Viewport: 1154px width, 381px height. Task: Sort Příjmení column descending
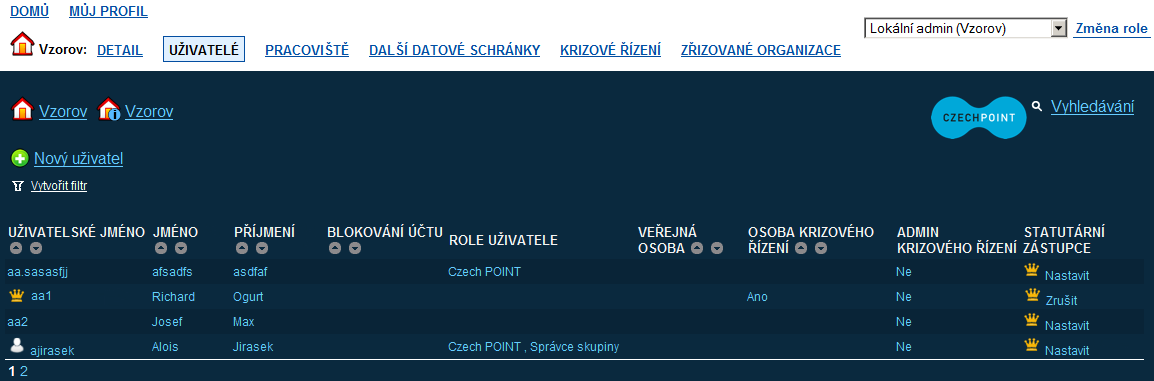point(262,249)
